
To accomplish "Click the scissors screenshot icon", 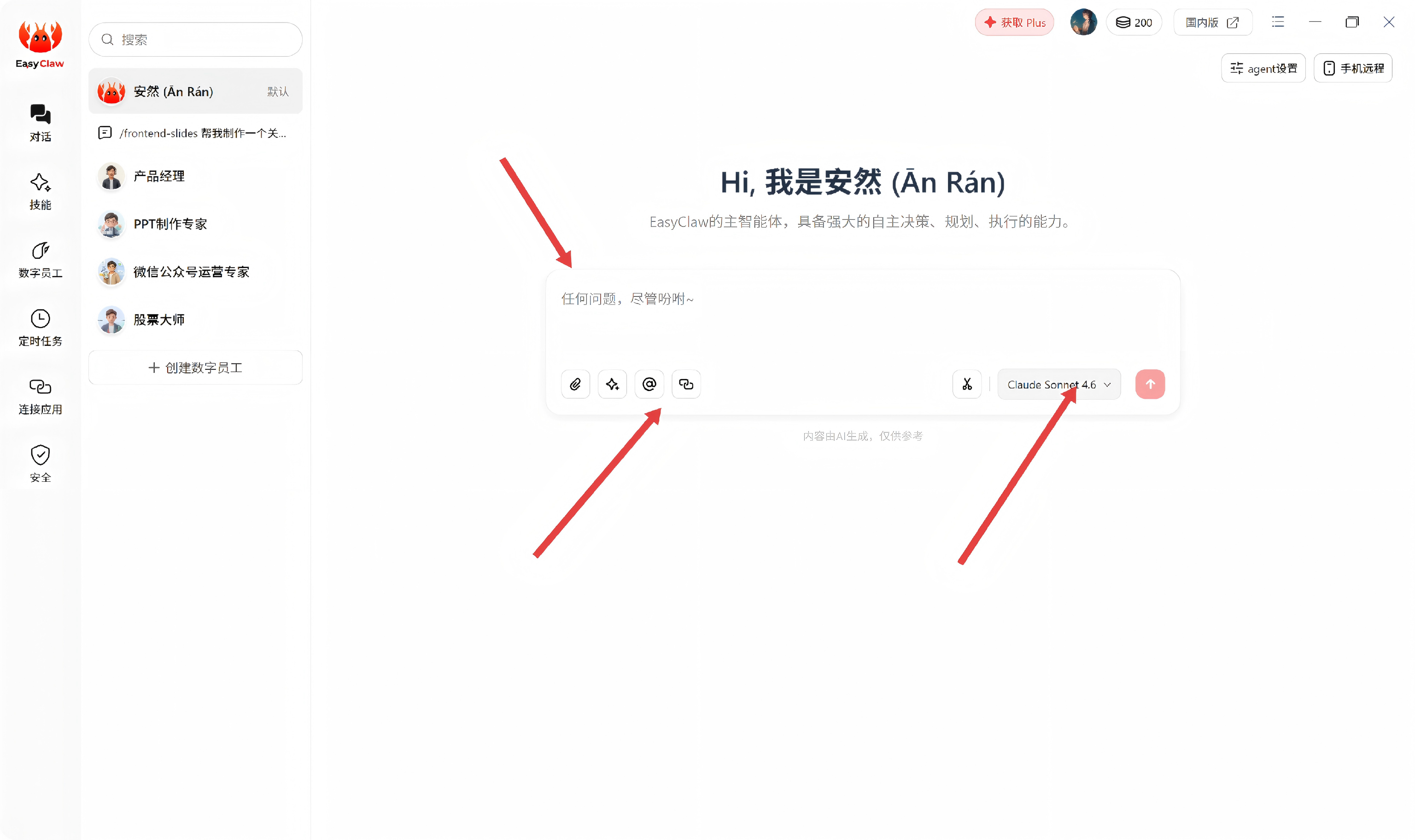I will tap(967, 385).
